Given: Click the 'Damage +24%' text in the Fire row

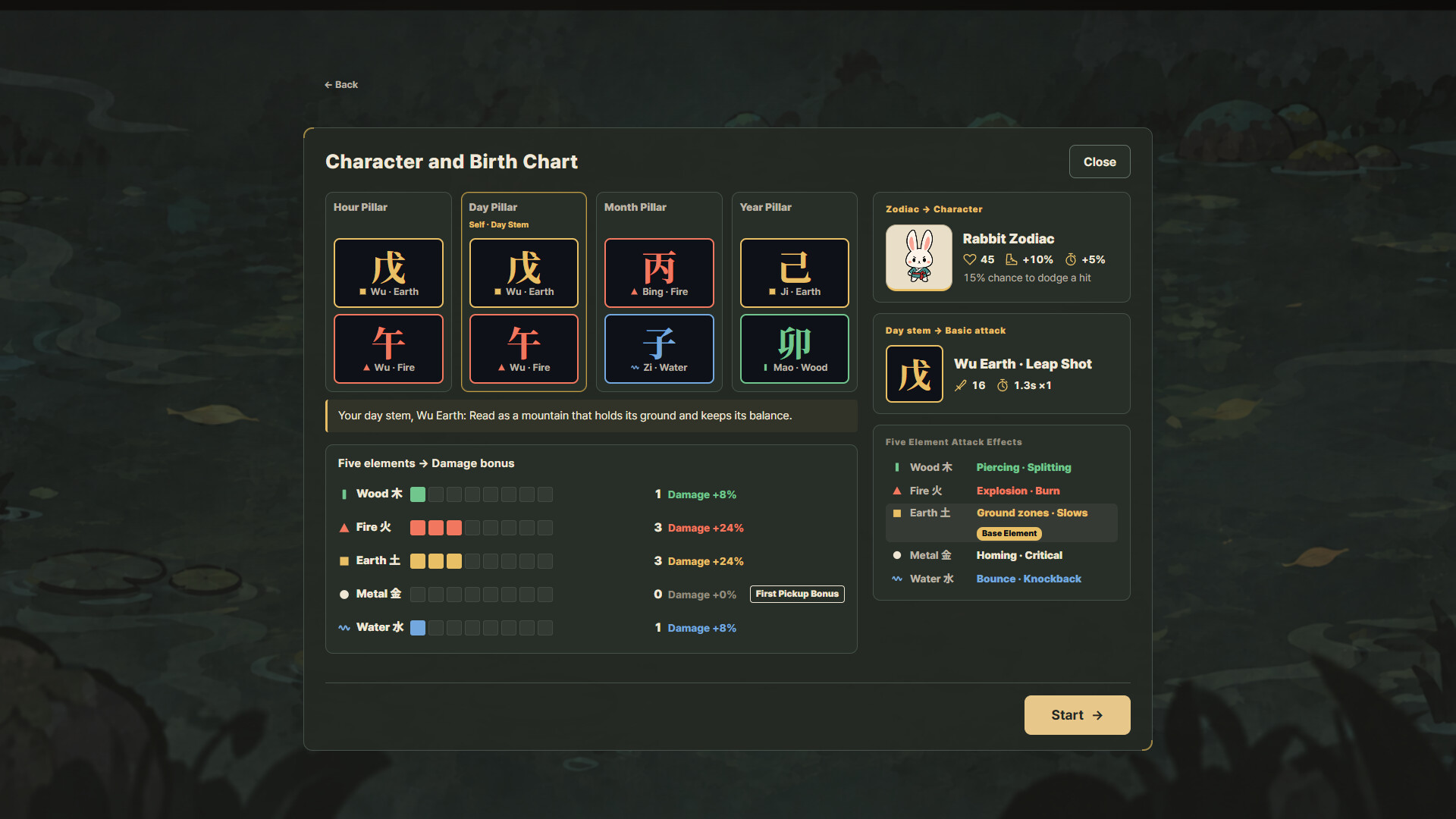Looking at the screenshot, I should tap(705, 528).
